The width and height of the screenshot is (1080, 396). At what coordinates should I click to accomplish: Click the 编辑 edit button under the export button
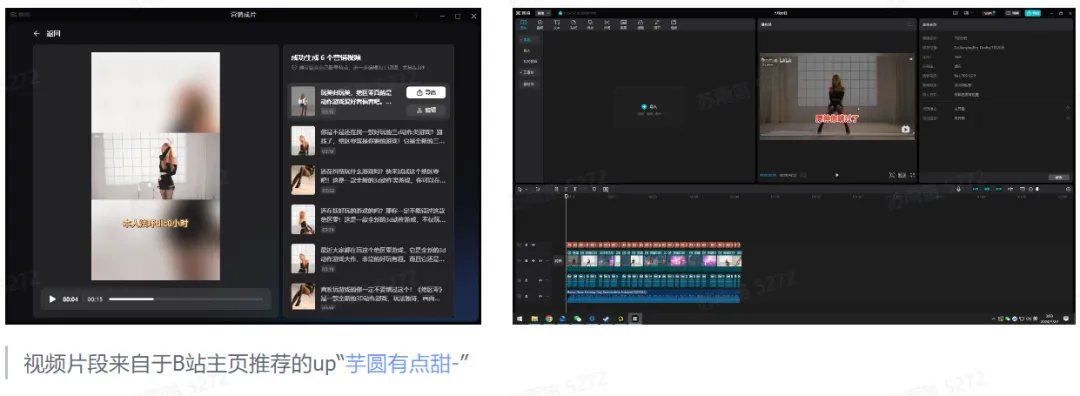(426, 110)
